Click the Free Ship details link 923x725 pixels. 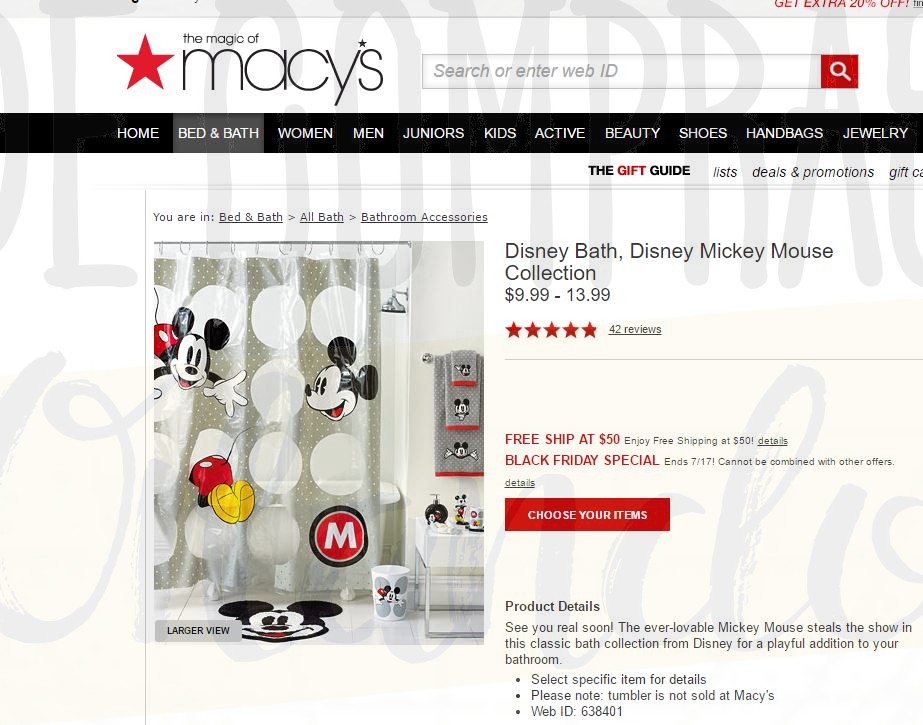[x=772, y=441]
